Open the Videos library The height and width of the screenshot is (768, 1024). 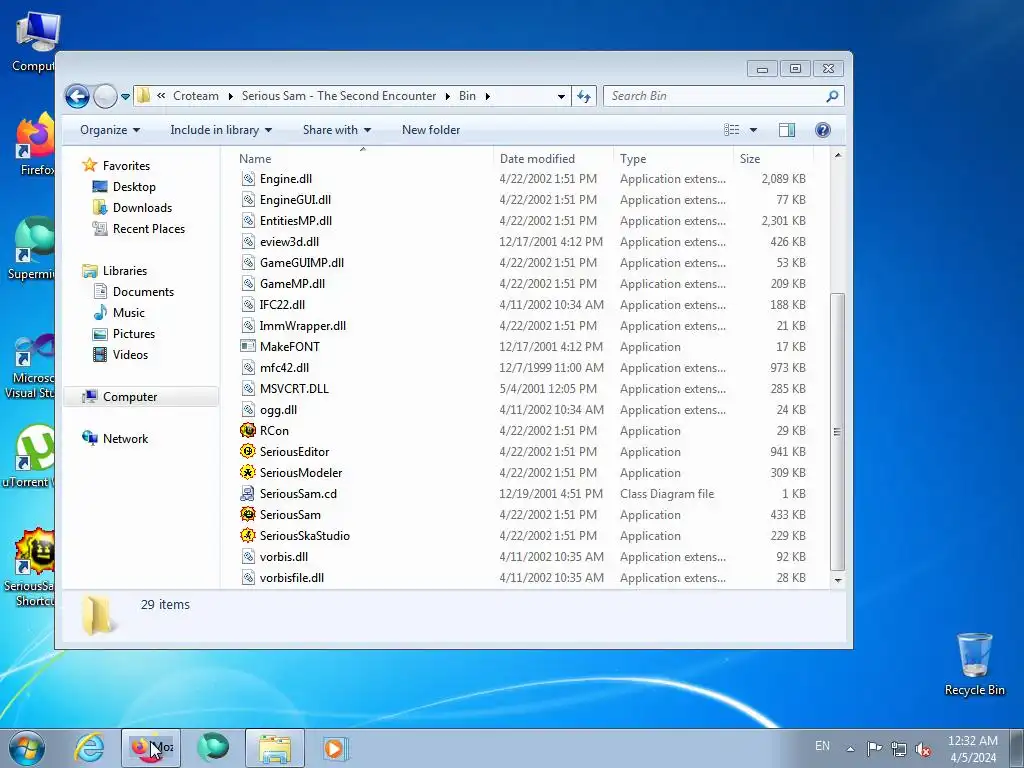click(130, 355)
